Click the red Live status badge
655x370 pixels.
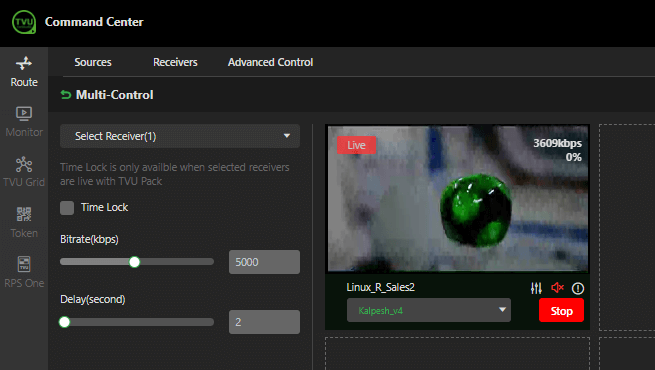356,145
